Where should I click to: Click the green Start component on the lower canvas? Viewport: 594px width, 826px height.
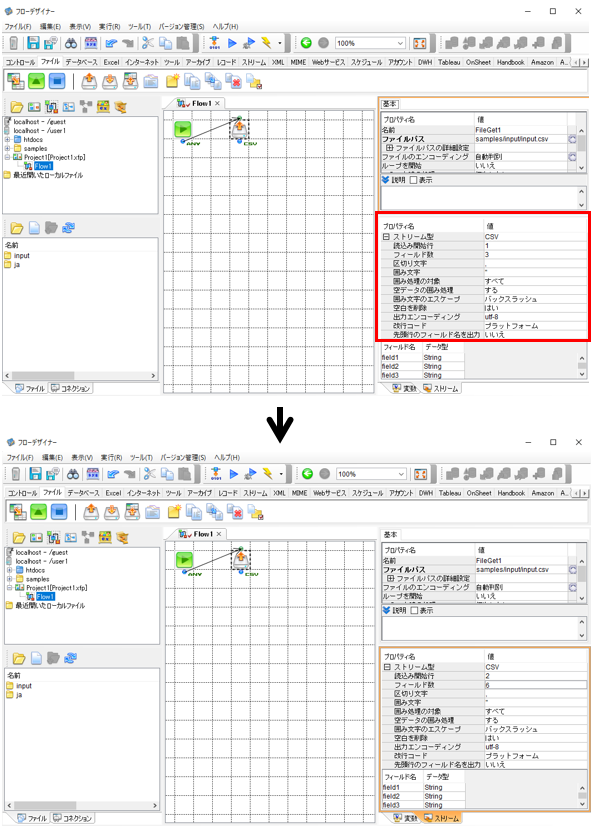(x=184, y=559)
